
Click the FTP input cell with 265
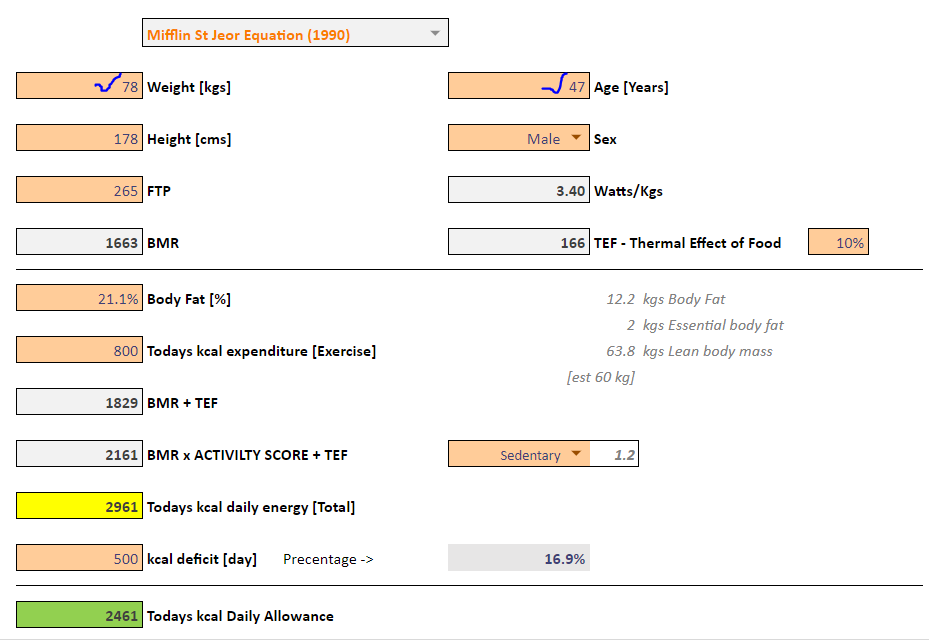79,191
